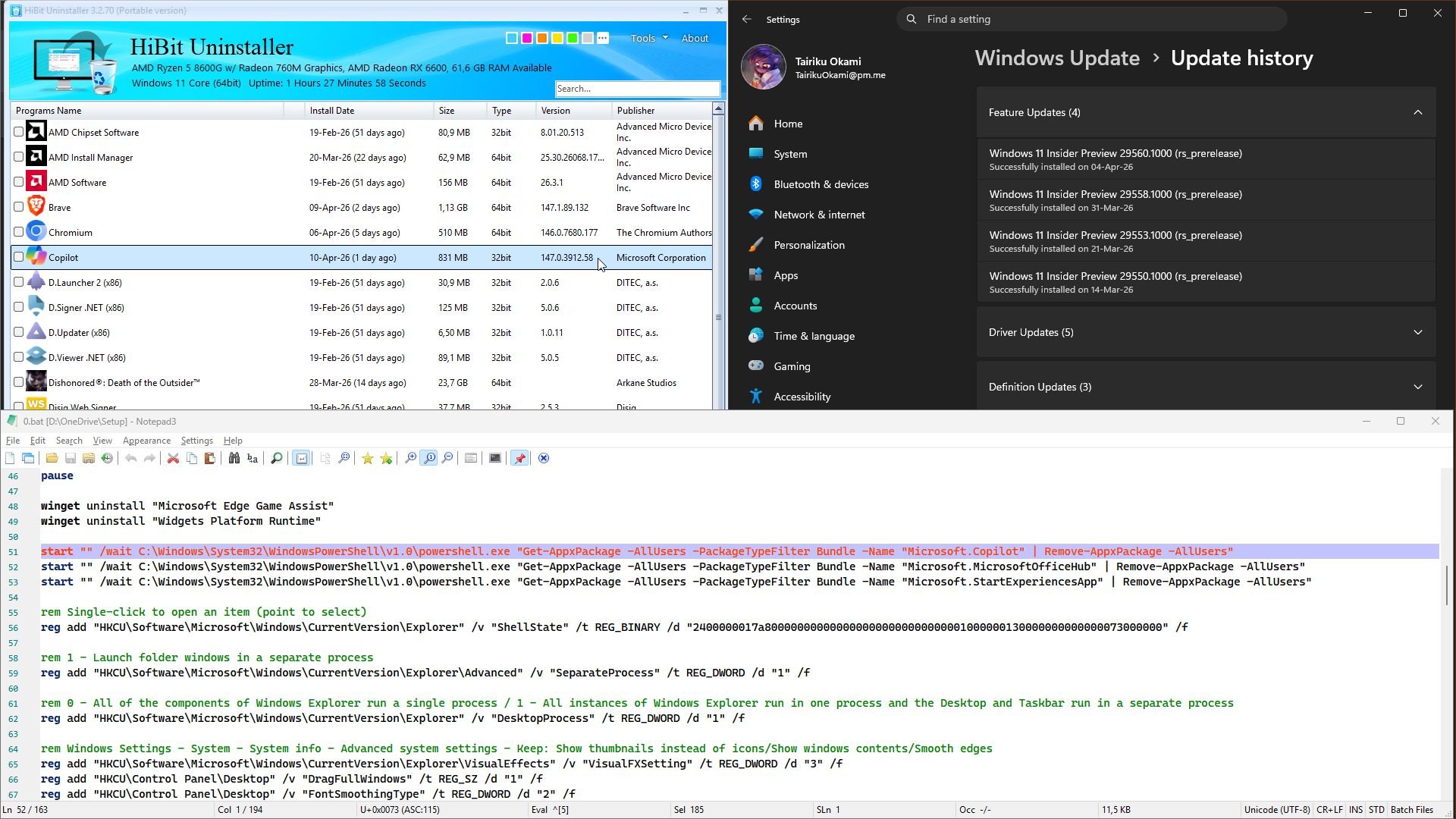Toggle word wrap in Notepad3 toolbar
Image resolution: width=1456 pixels, height=819 pixels.
click(302, 458)
